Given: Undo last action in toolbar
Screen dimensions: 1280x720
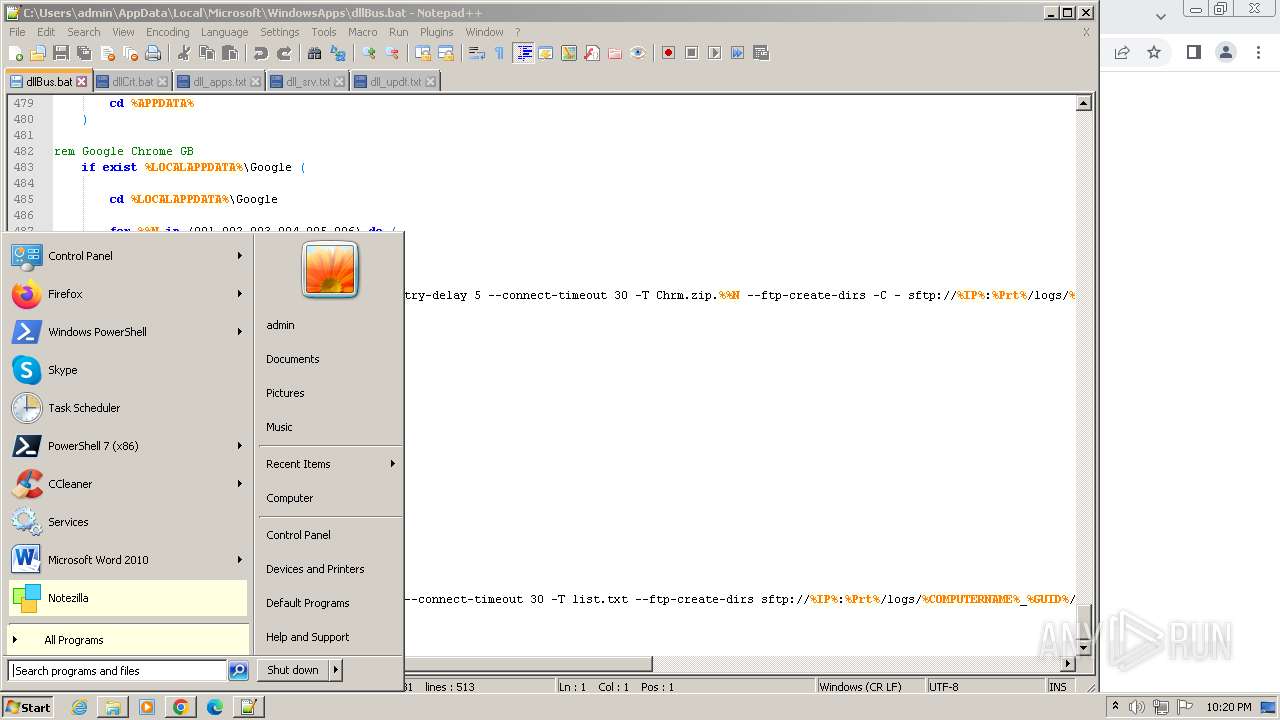Looking at the screenshot, I should (261, 53).
